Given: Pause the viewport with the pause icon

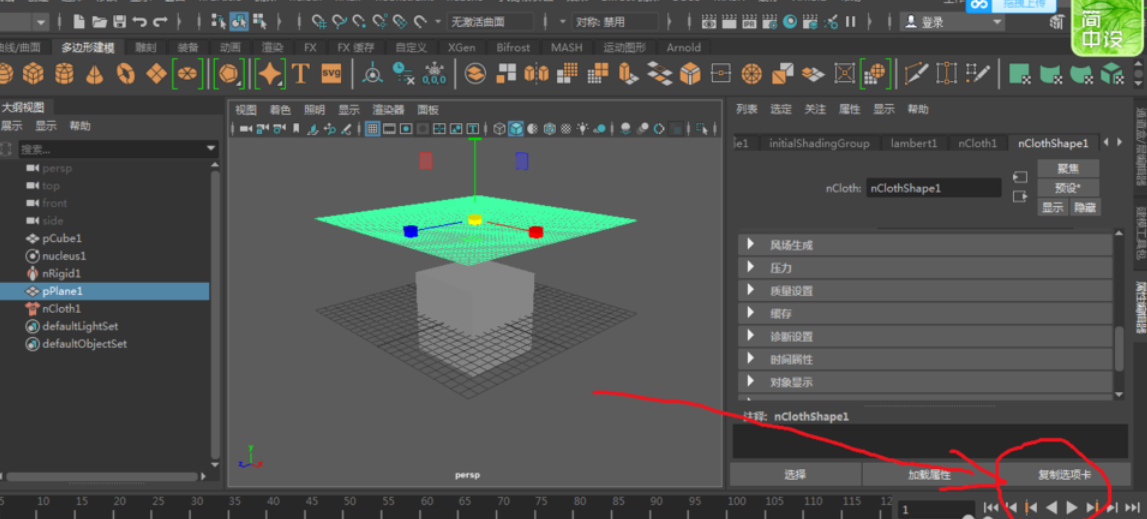Looking at the screenshot, I should (851, 22).
